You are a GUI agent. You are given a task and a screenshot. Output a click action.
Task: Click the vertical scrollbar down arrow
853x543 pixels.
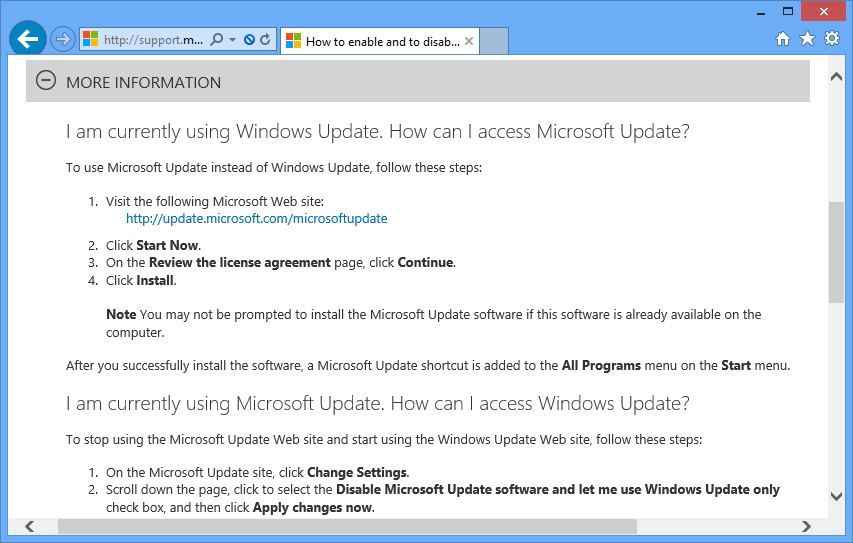click(836, 496)
